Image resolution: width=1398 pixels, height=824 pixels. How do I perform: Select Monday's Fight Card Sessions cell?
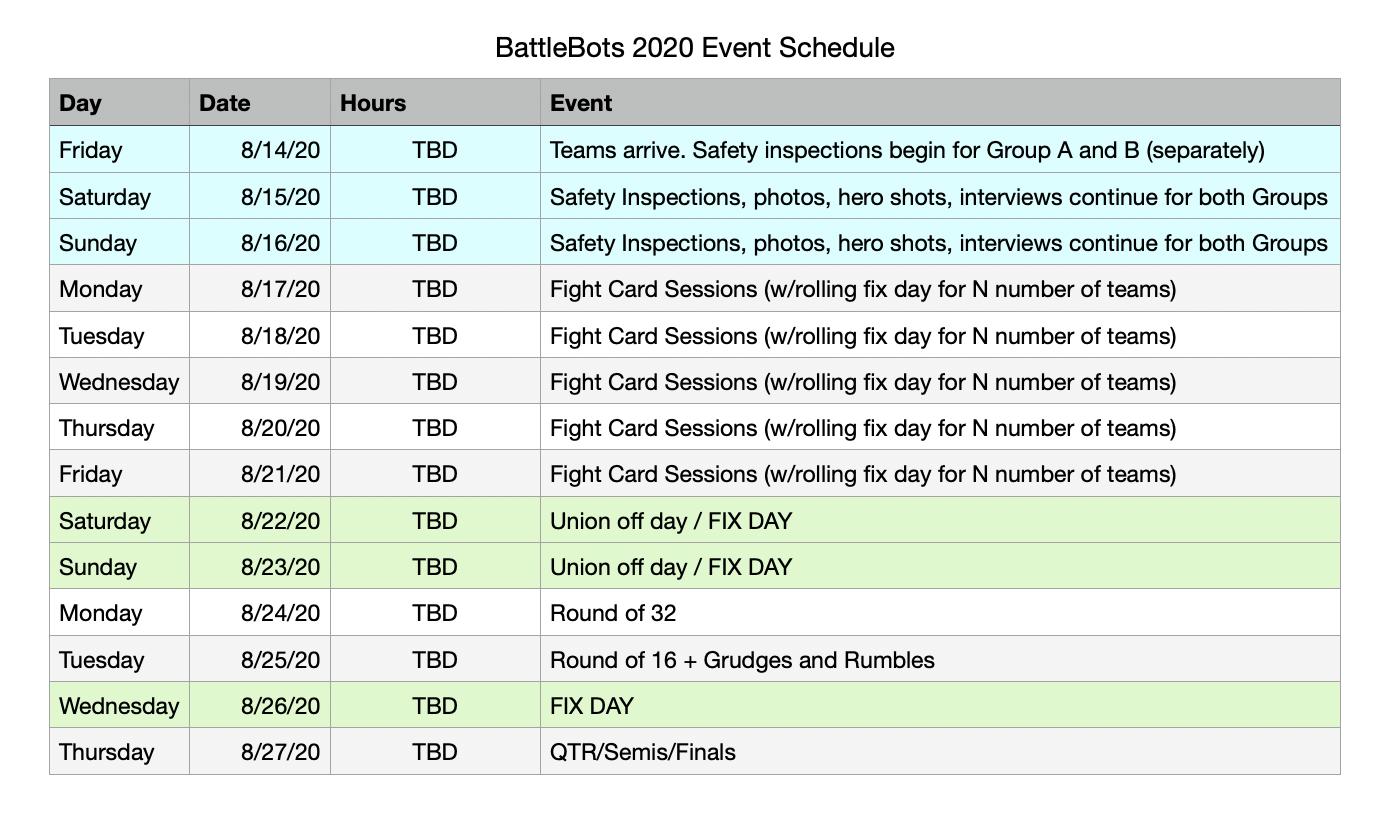click(x=940, y=289)
